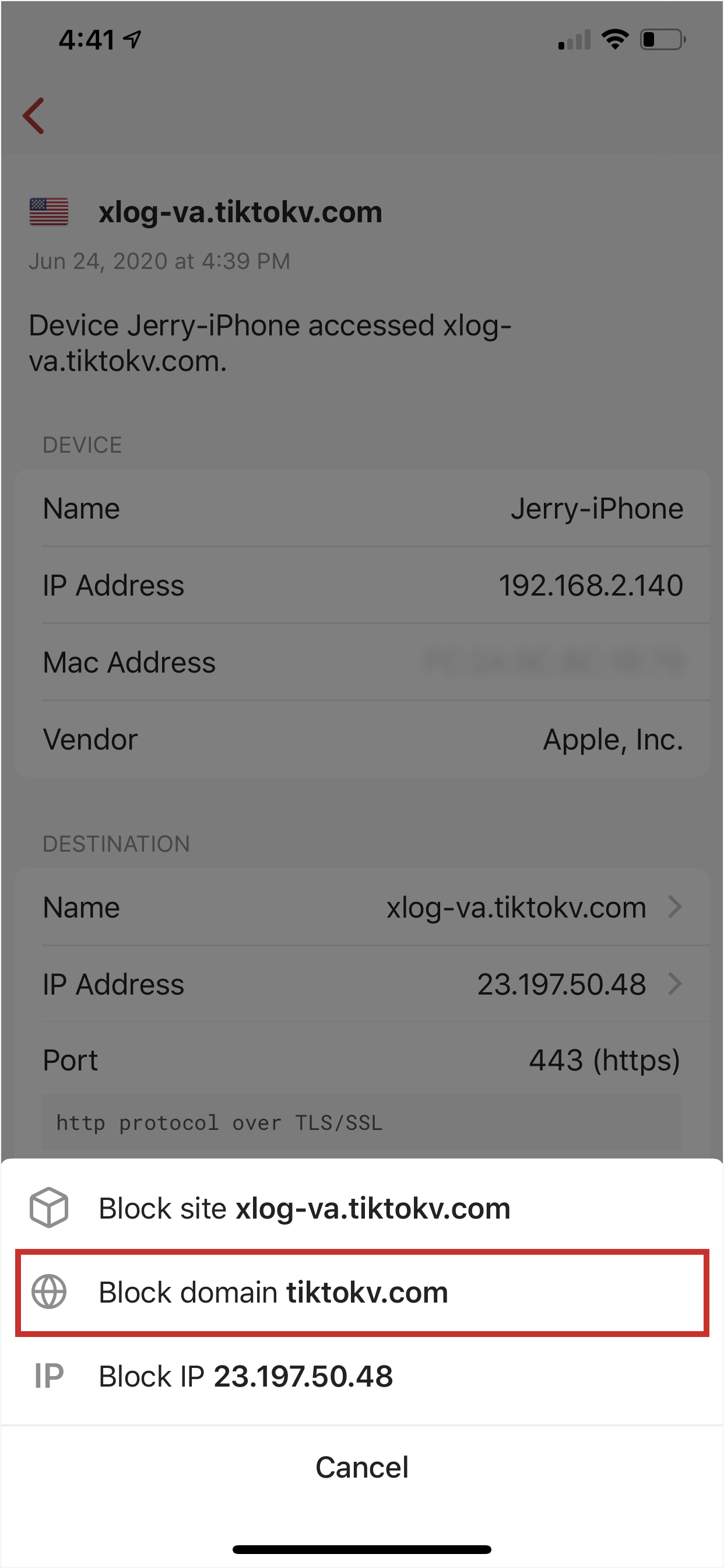Tap the IP icon beside Block IP
Viewport: 724px width, 1568px height.
(x=48, y=1376)
